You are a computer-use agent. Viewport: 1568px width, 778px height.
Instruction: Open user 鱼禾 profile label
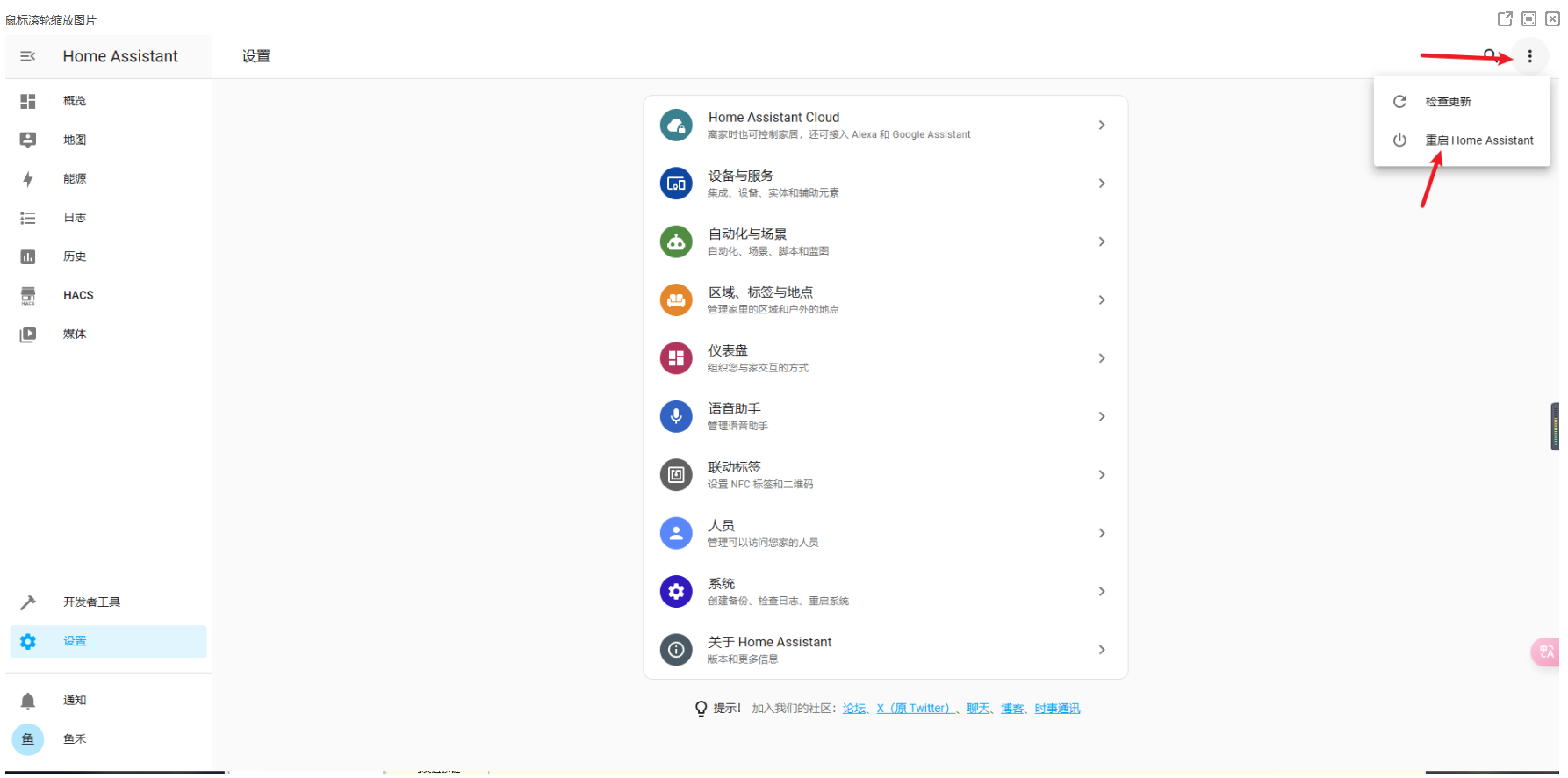point(75,739)
